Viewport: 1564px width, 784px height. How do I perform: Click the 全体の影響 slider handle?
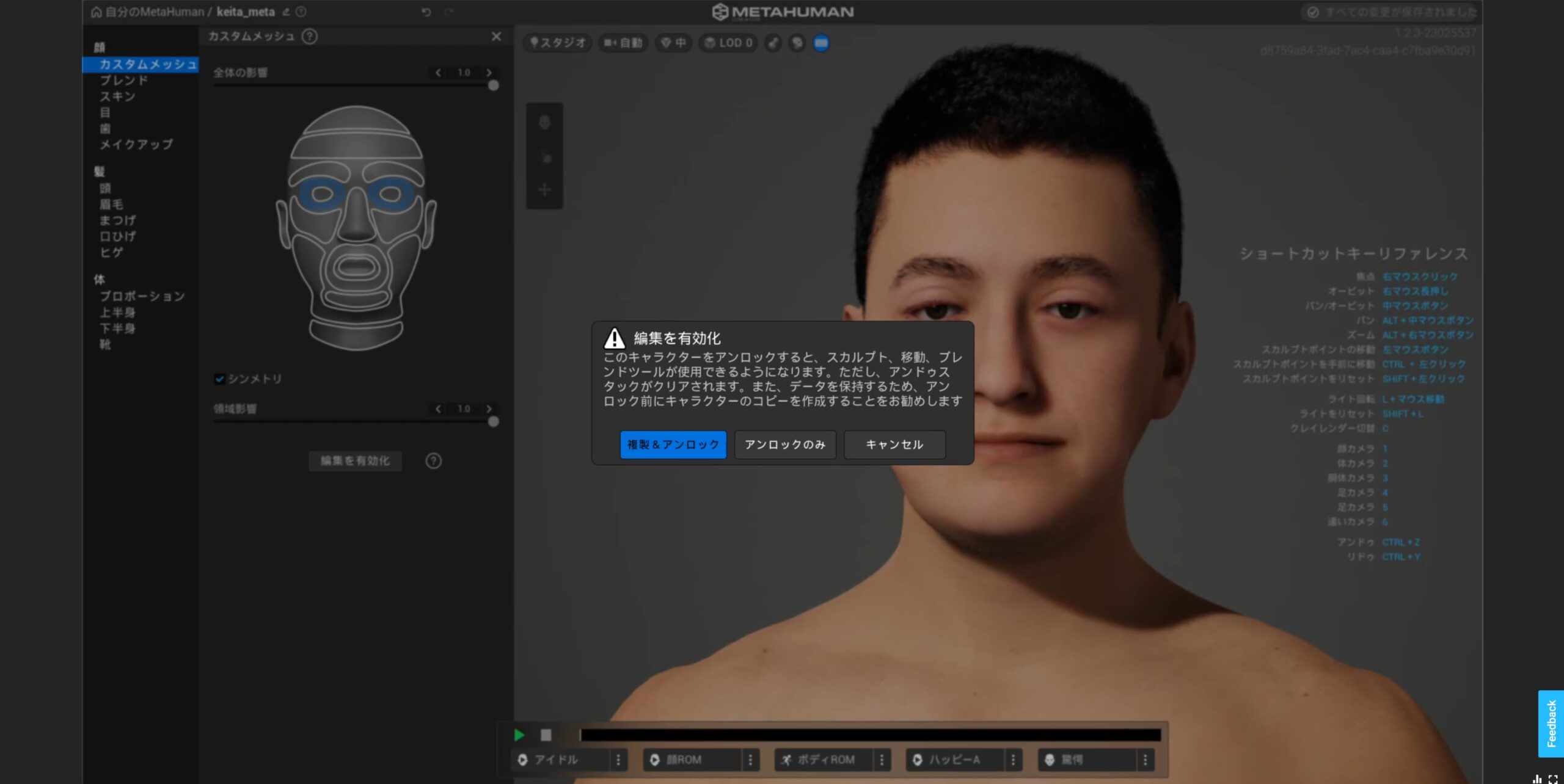493,86
